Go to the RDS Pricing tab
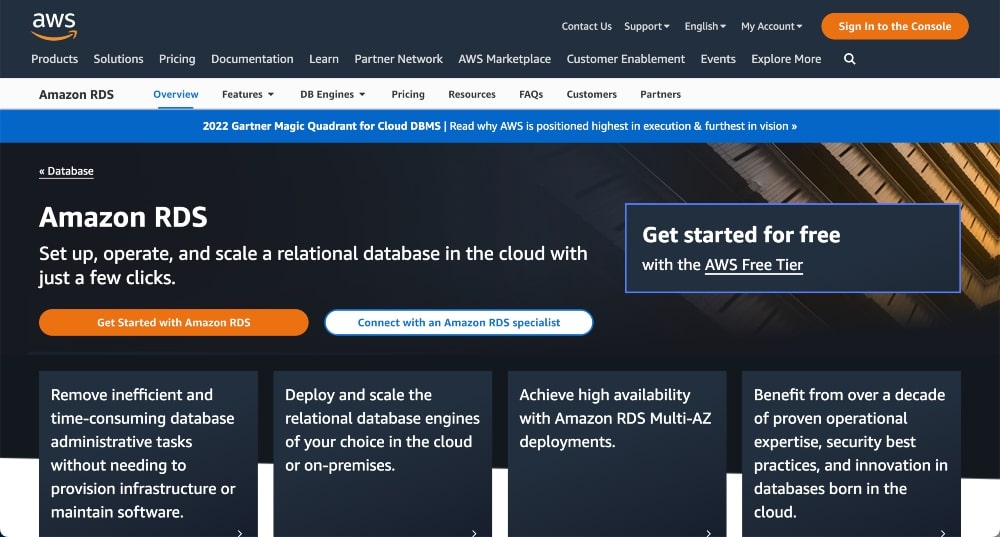This screenshot has width=1000, height=537. point(408,94)
